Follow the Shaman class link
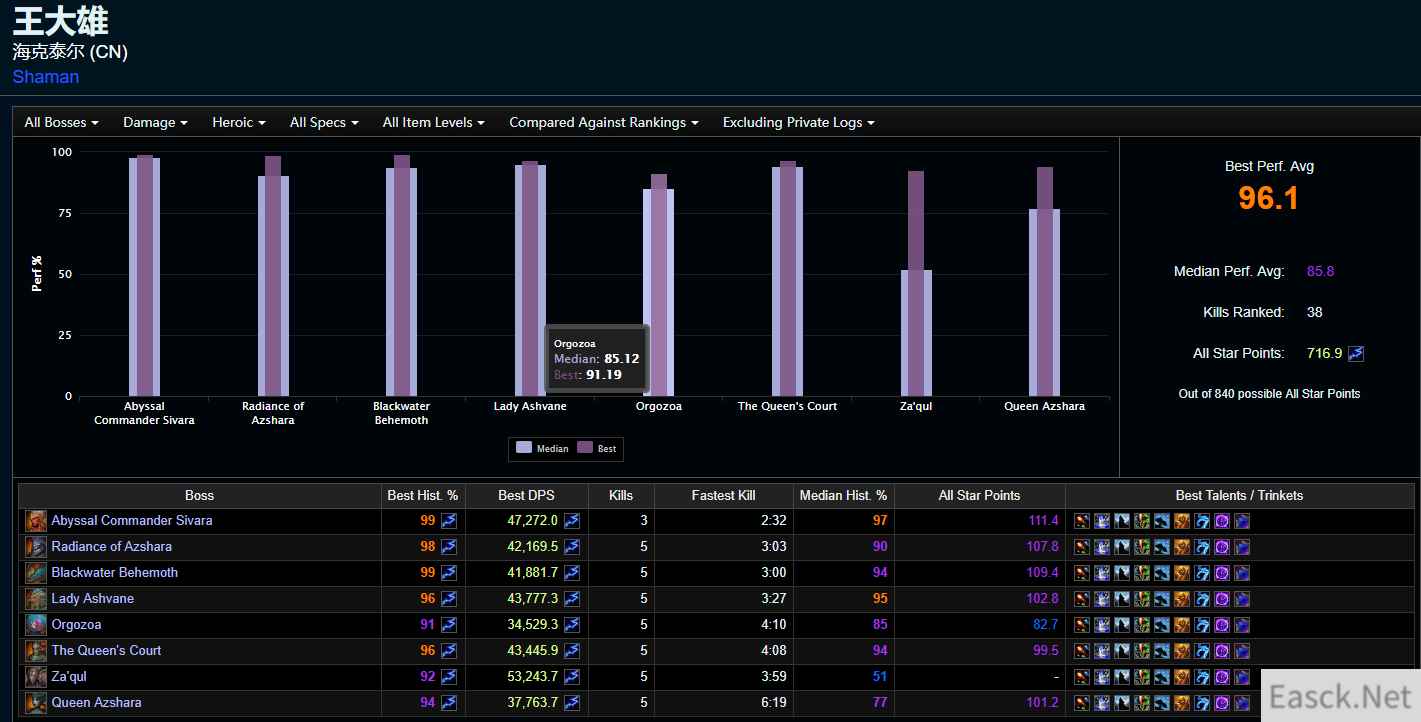This screenshot has width=1421, height=722. (46, 77)
